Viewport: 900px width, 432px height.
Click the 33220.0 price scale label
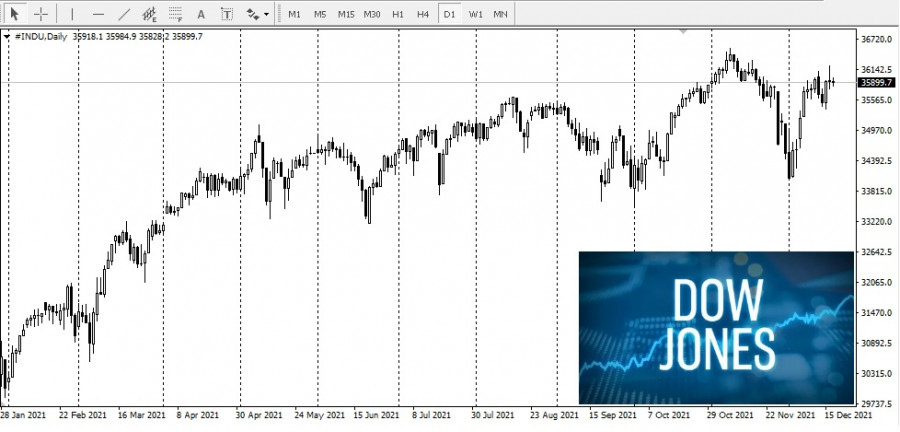(877, 221)
